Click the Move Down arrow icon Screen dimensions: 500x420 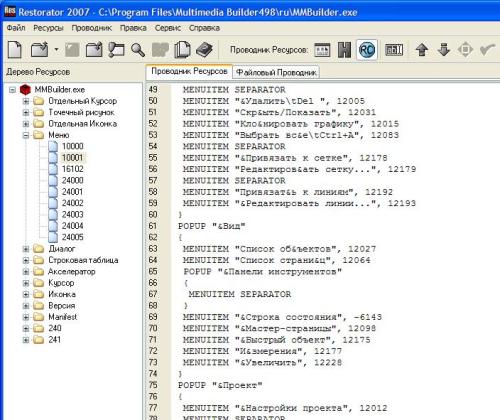pyautogui.click(x=444, y=50)
